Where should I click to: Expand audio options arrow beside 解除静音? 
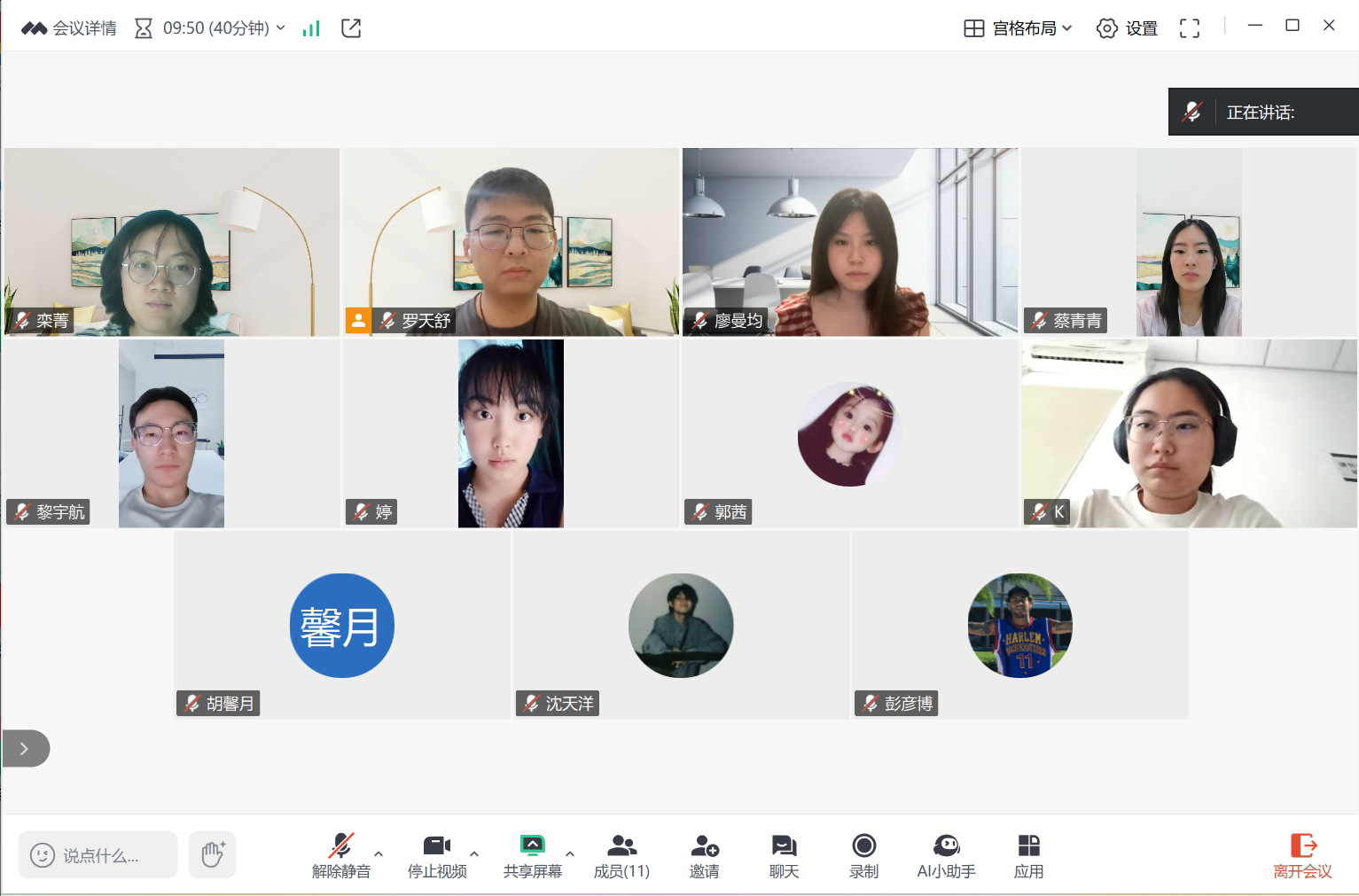[379, 853]
